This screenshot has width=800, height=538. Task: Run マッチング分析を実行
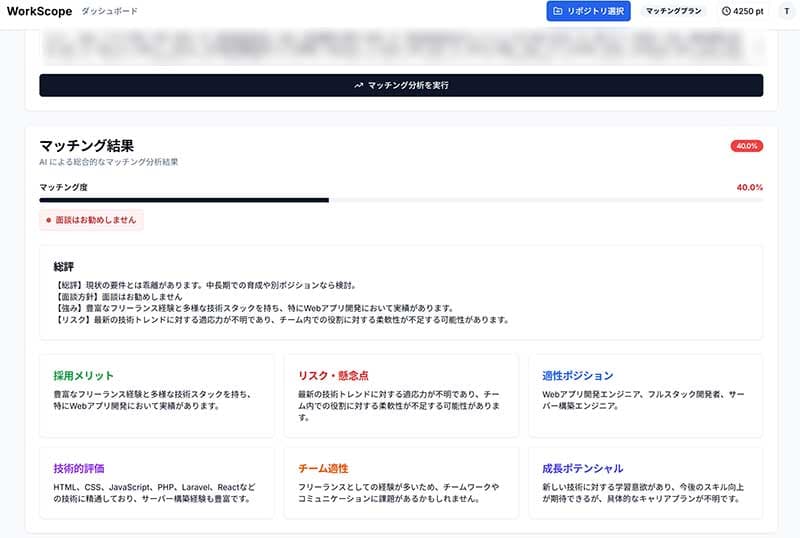[401, 85]
